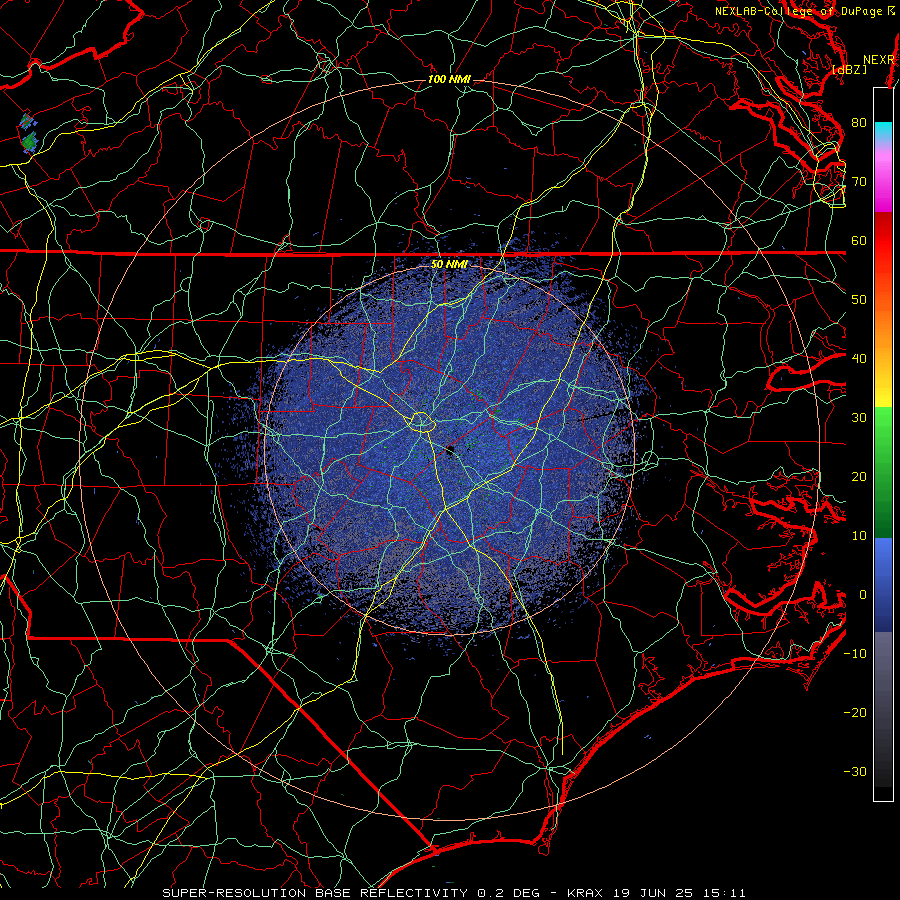900x900 pixels.
Task: Click the 10 value on dBZ scale
Action: point(859,536)
